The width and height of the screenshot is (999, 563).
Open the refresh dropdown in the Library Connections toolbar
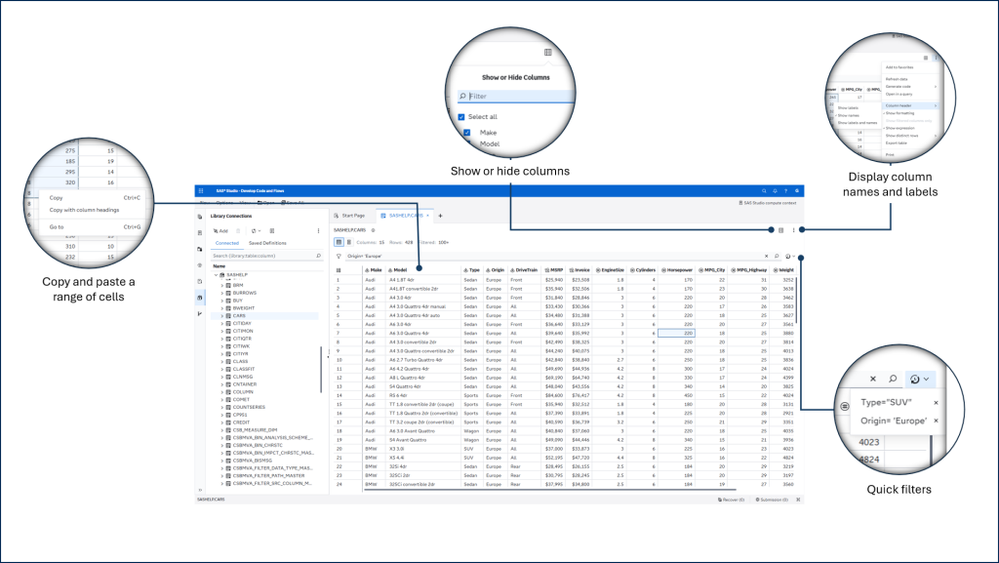click(x=256, y=231)
